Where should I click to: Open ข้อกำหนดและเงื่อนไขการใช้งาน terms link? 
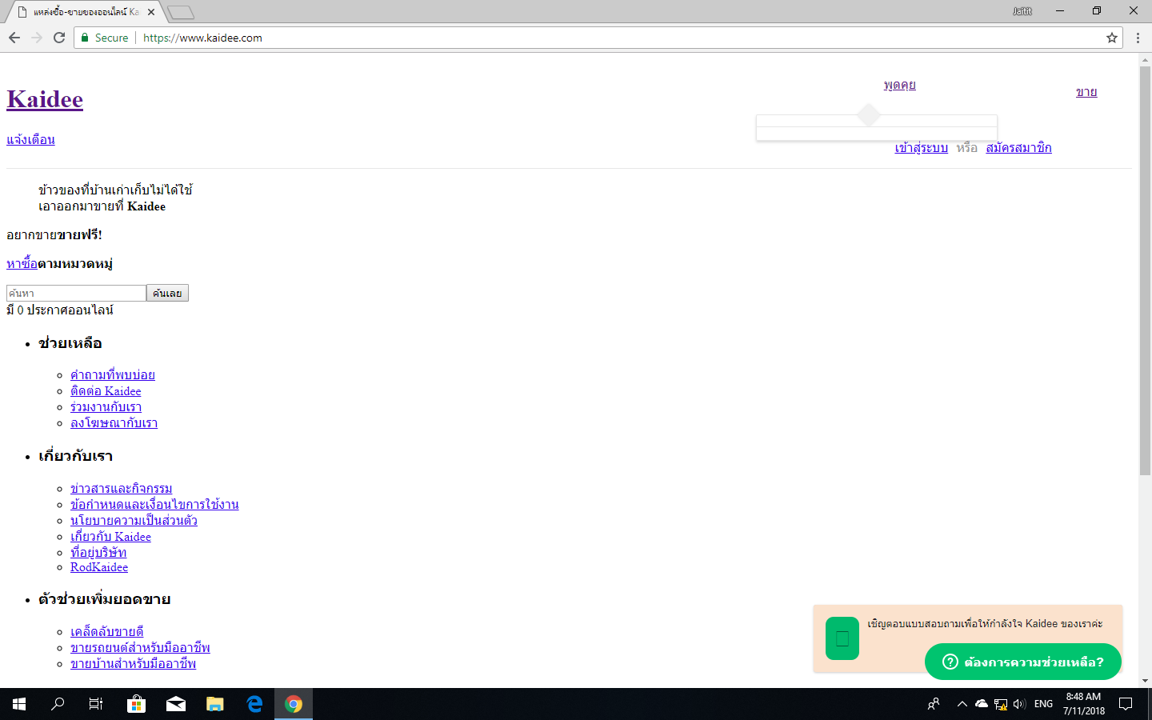pyautogui.click(x=154, y=505)
